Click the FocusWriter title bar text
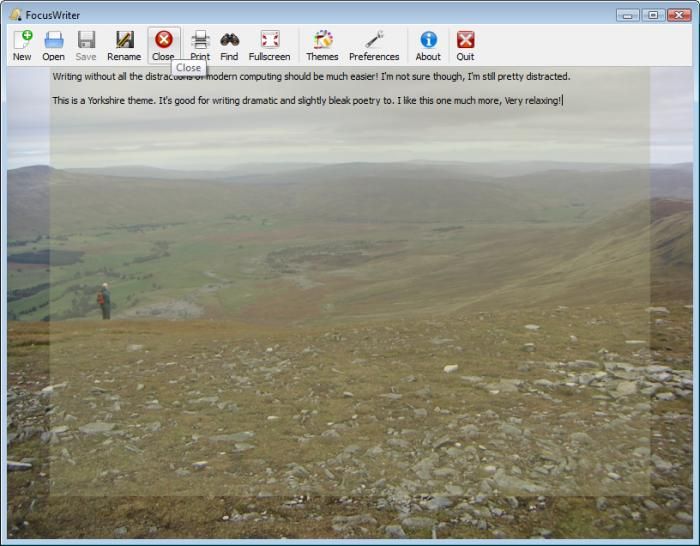This screenshot has height=546, width=700. (x=53, y=15)
